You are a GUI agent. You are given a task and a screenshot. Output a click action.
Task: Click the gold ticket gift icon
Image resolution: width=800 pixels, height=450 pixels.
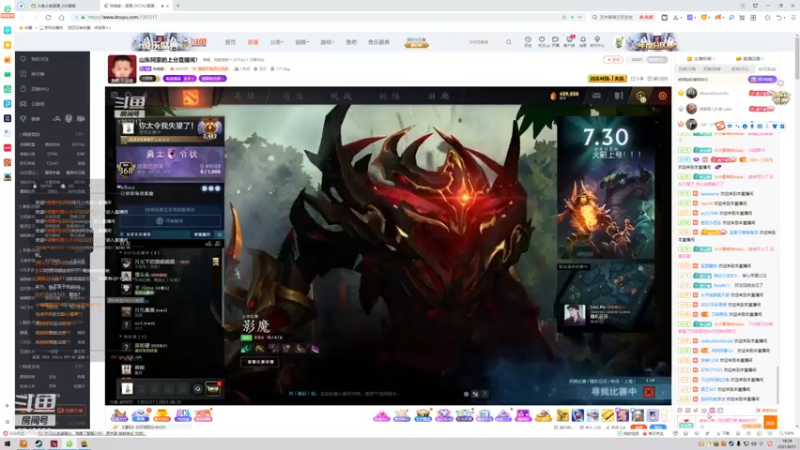[607, 416]
